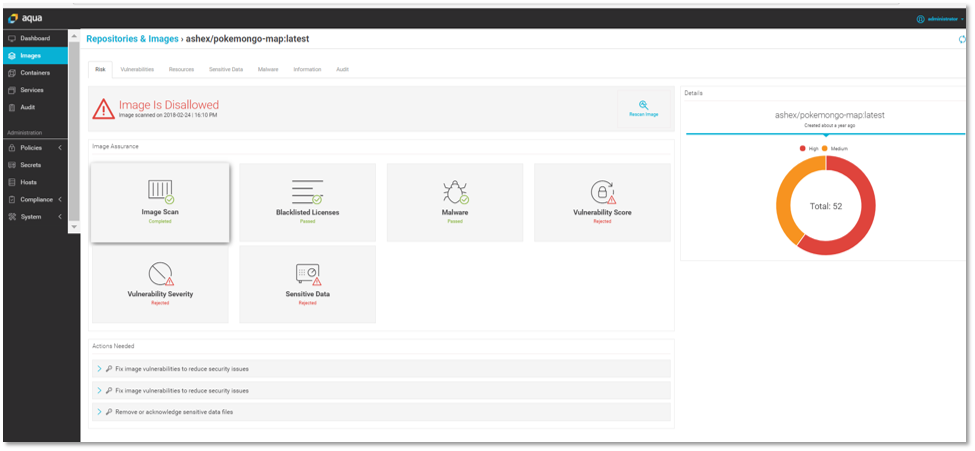Click the Compliance checkbox icon in sidebar
The image size is (975, 451).
click(x=12, y=200)
